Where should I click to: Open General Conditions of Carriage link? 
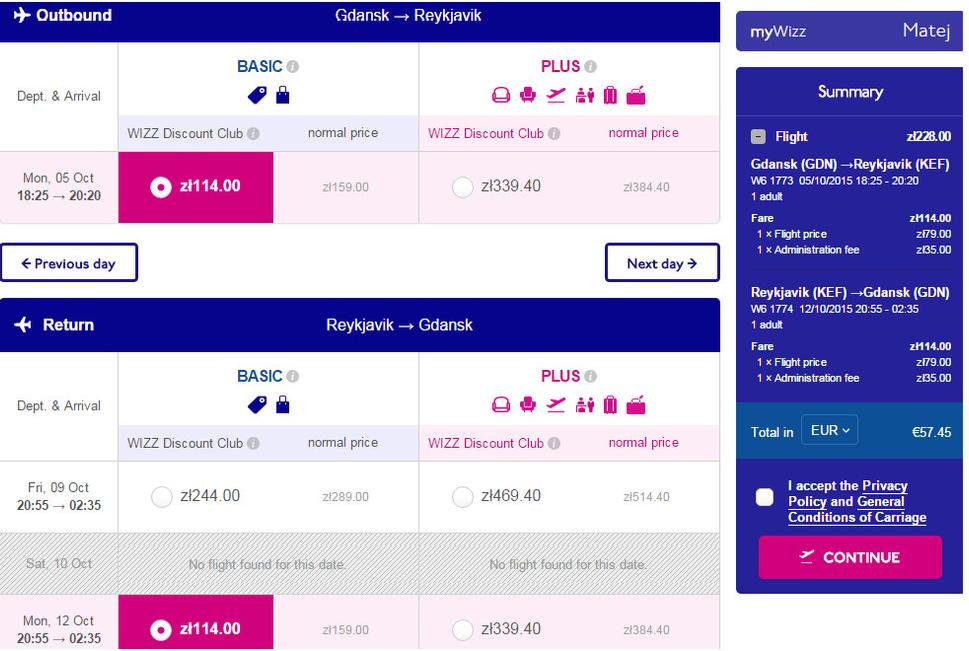click(857, 509)
